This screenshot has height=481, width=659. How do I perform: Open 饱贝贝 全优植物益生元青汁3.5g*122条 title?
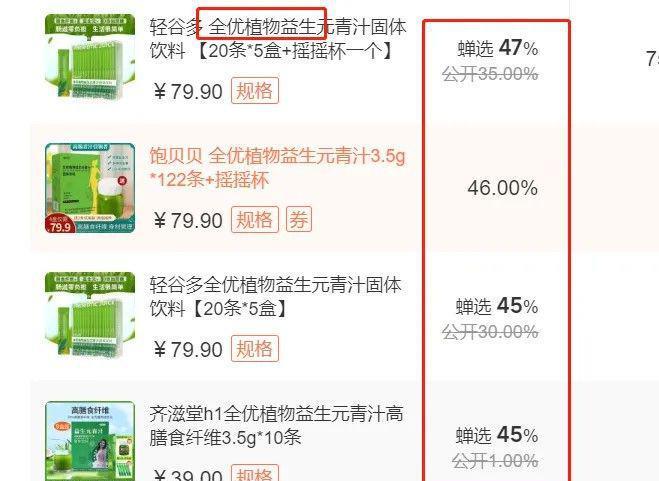277,168
